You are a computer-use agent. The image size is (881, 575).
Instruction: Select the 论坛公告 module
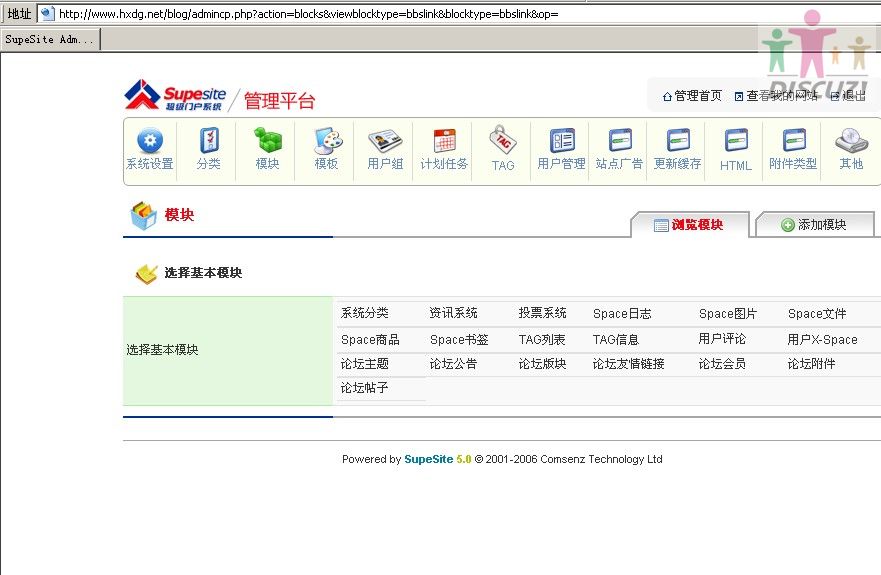453,364
